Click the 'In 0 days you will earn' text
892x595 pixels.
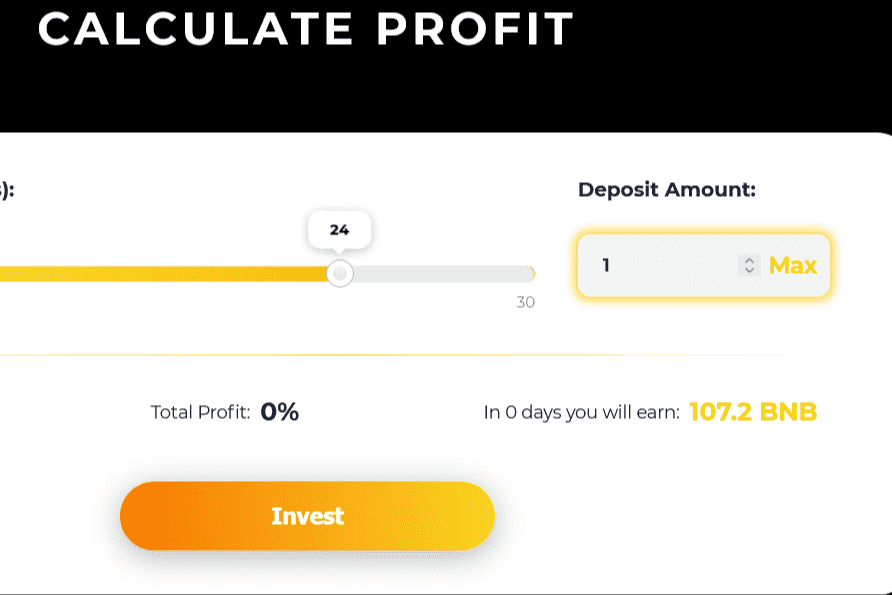581,412
